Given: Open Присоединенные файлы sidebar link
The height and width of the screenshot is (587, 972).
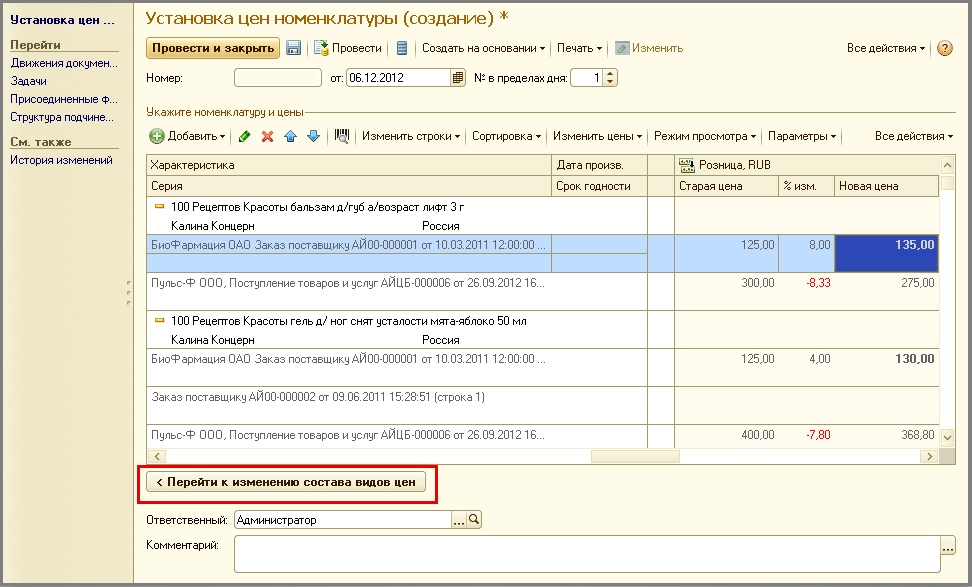Looking at the screenshot, I should [x=64, y=99].
